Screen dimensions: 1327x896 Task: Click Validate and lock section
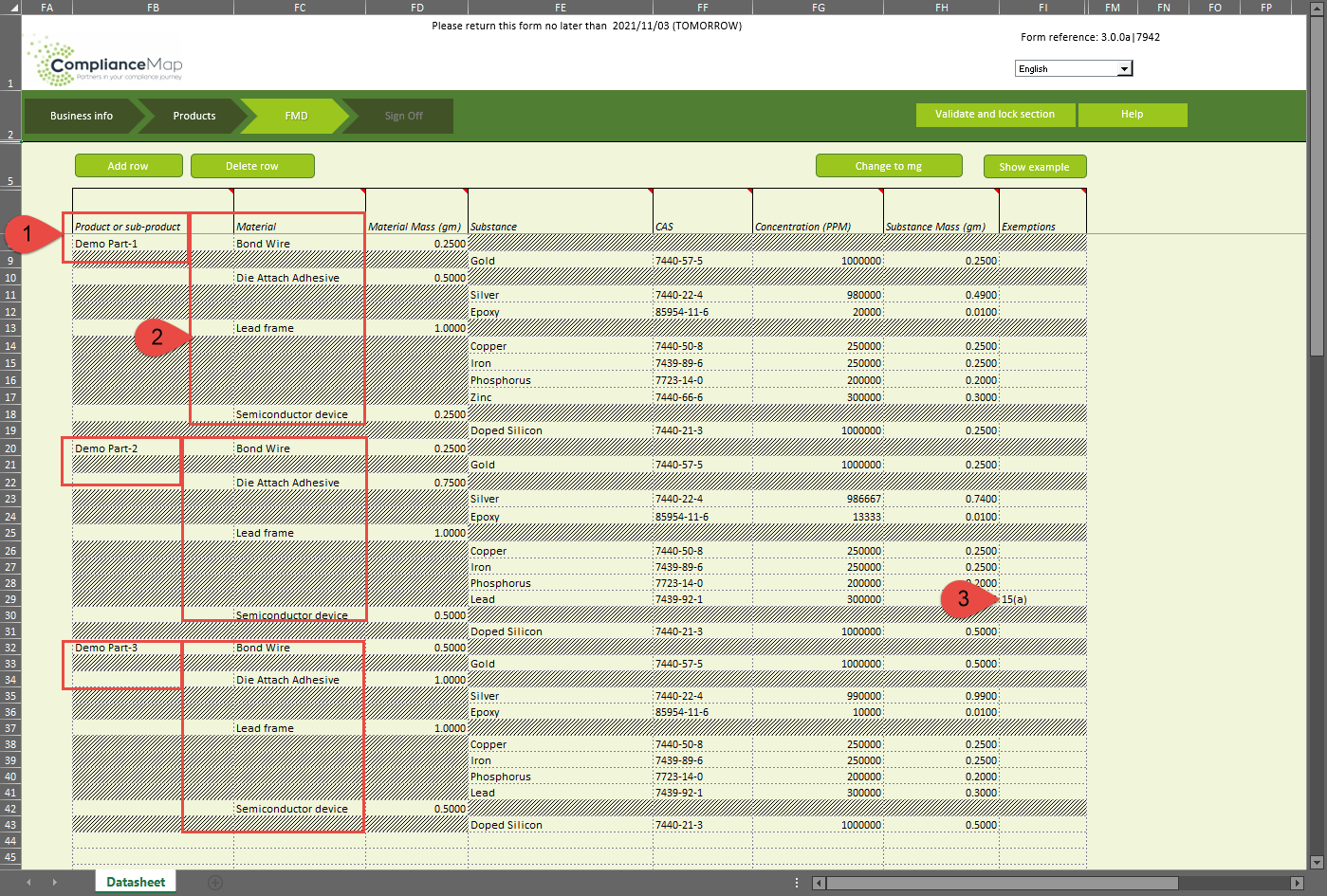point(995,114)
